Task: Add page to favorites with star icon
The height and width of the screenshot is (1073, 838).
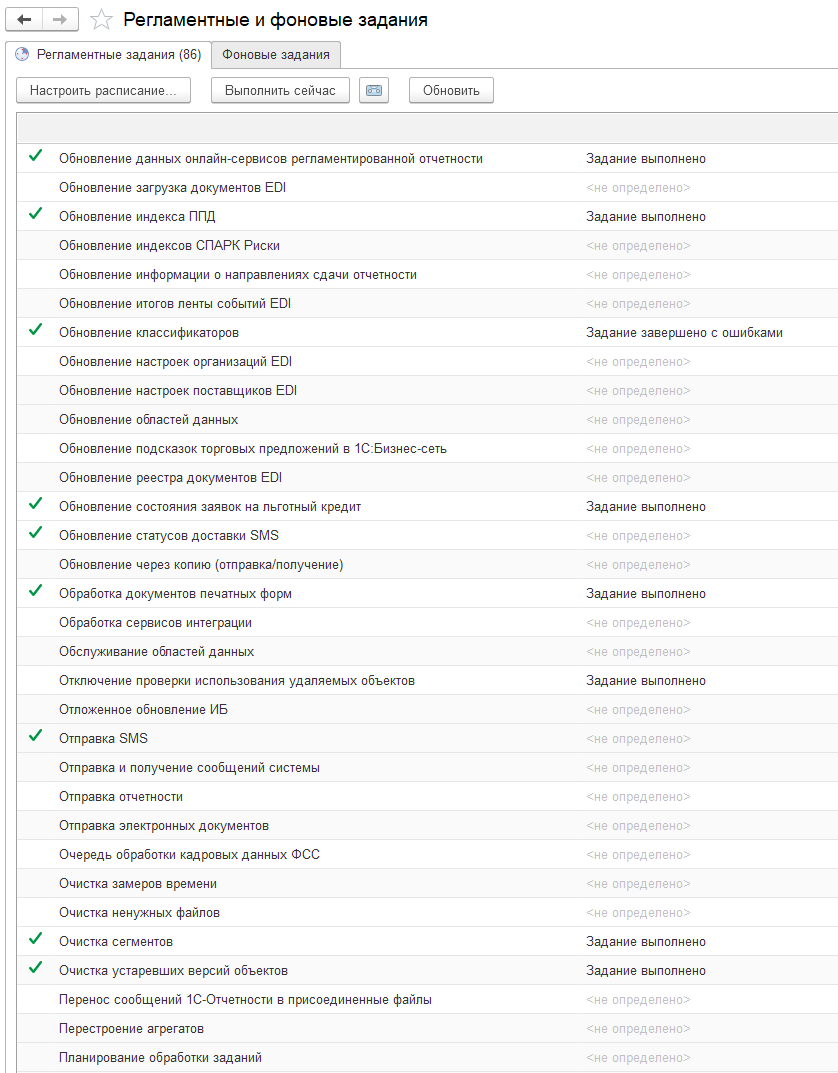Action: [x=101, y=20]
